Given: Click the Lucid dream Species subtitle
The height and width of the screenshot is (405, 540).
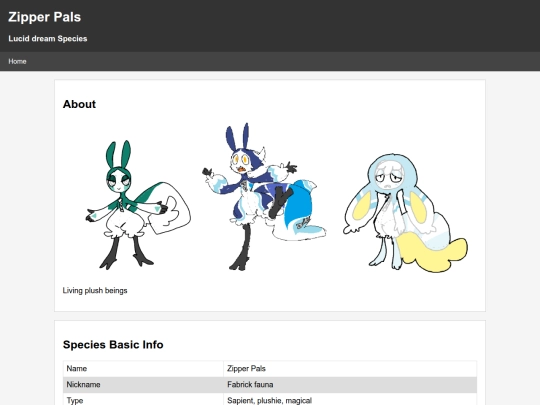Looking at the screenshot, I should [48, 39].
